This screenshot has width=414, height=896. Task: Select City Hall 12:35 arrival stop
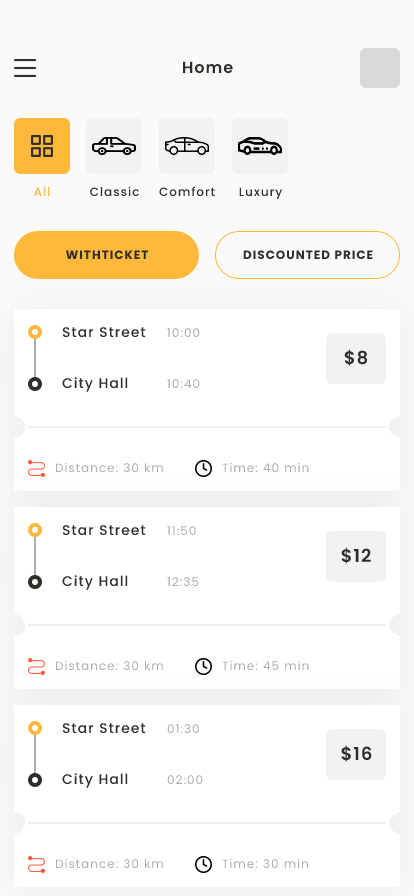(131, 582)
